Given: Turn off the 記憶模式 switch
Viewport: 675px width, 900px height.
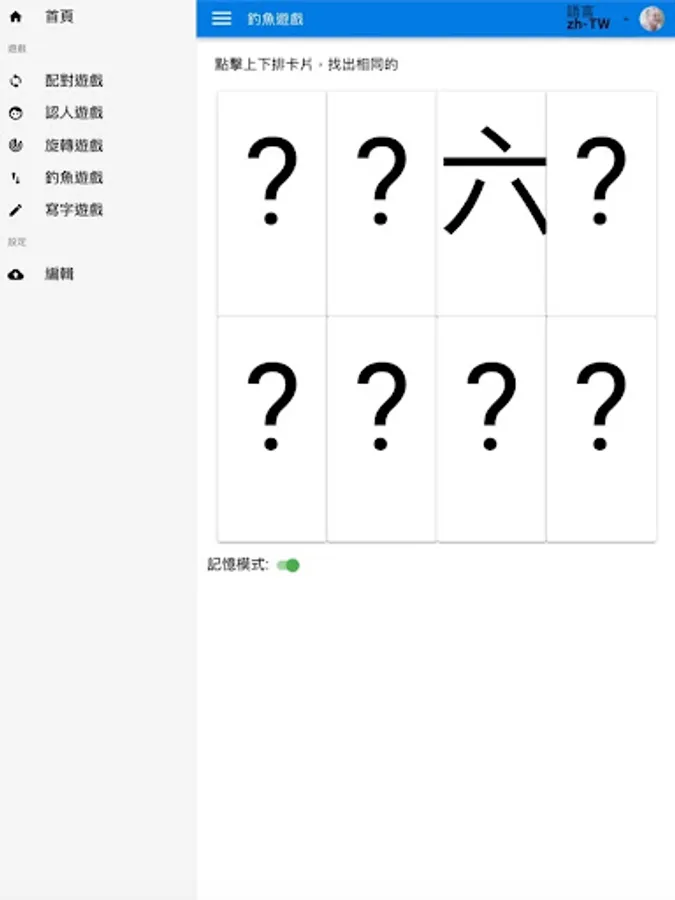Looking at the screenshot, I should (x=288, y=565).
